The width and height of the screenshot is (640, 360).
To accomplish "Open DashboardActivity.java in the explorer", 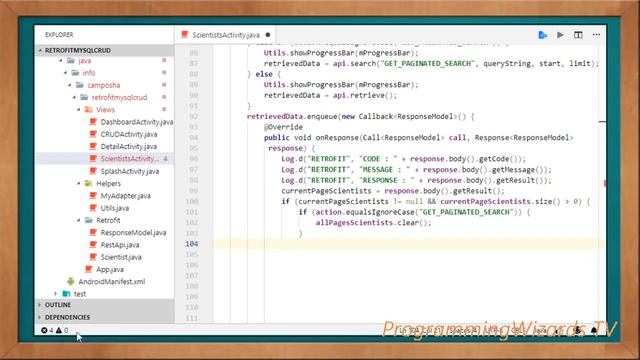I will [x=137, y=122].
